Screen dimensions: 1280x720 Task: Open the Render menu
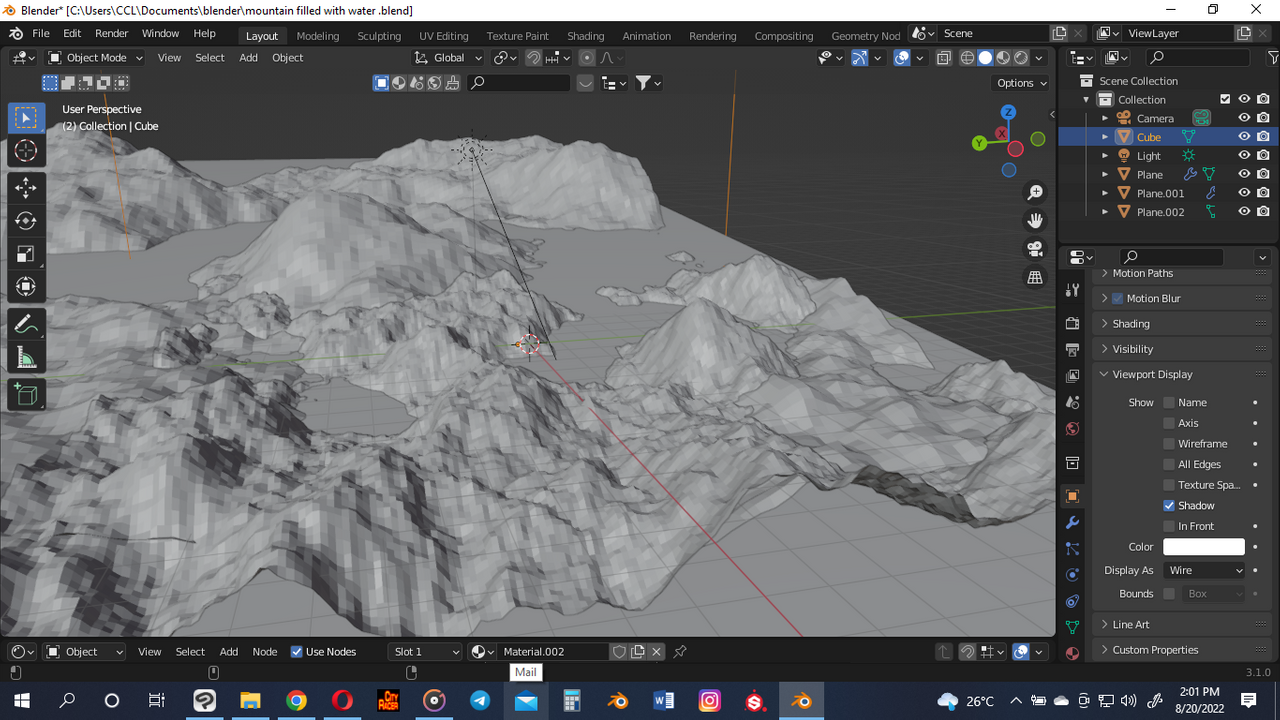[x=112, y=33]
